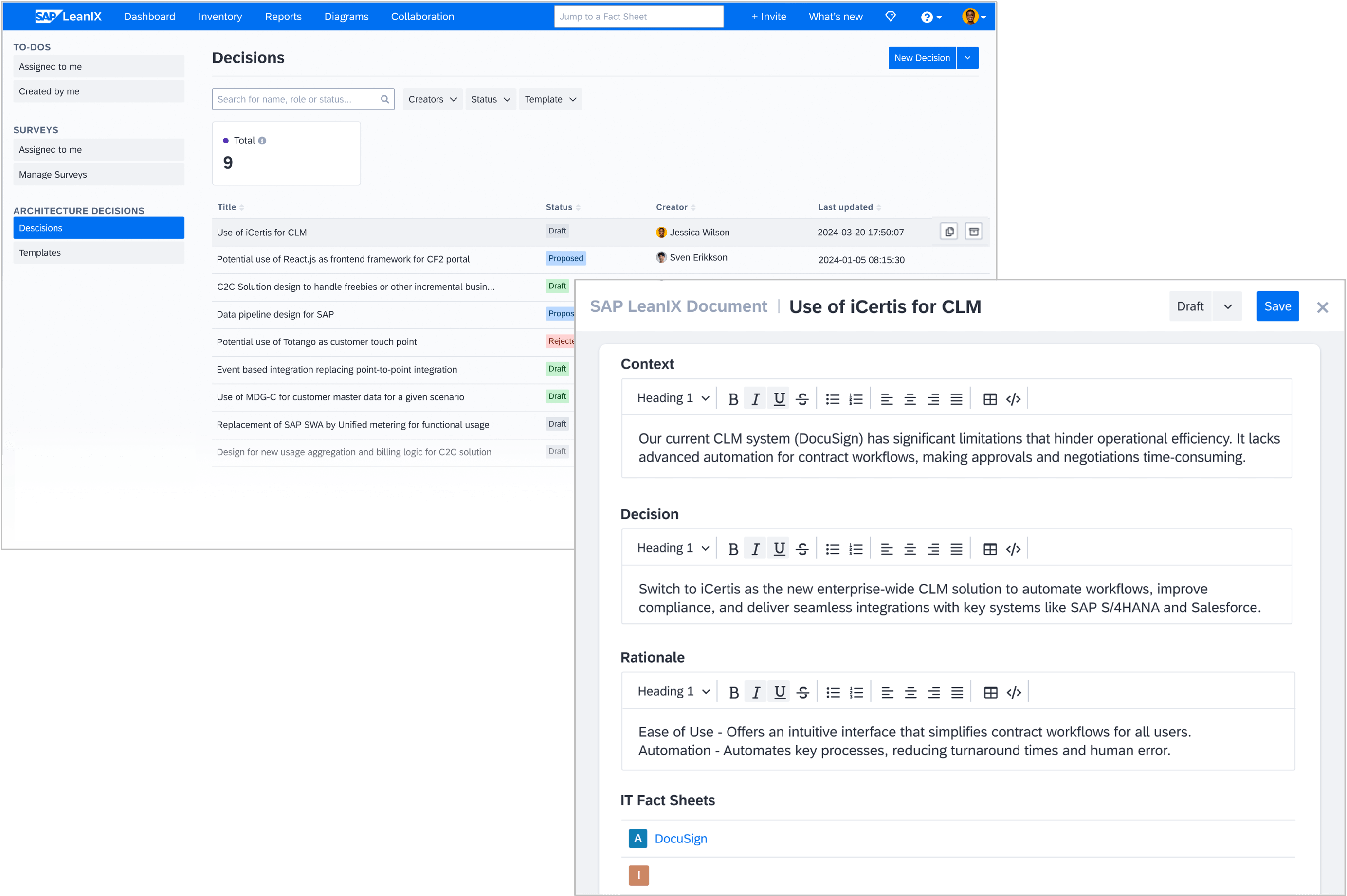
Task: Expand the Status filter dropdown
Action: [x=491, y=99]
